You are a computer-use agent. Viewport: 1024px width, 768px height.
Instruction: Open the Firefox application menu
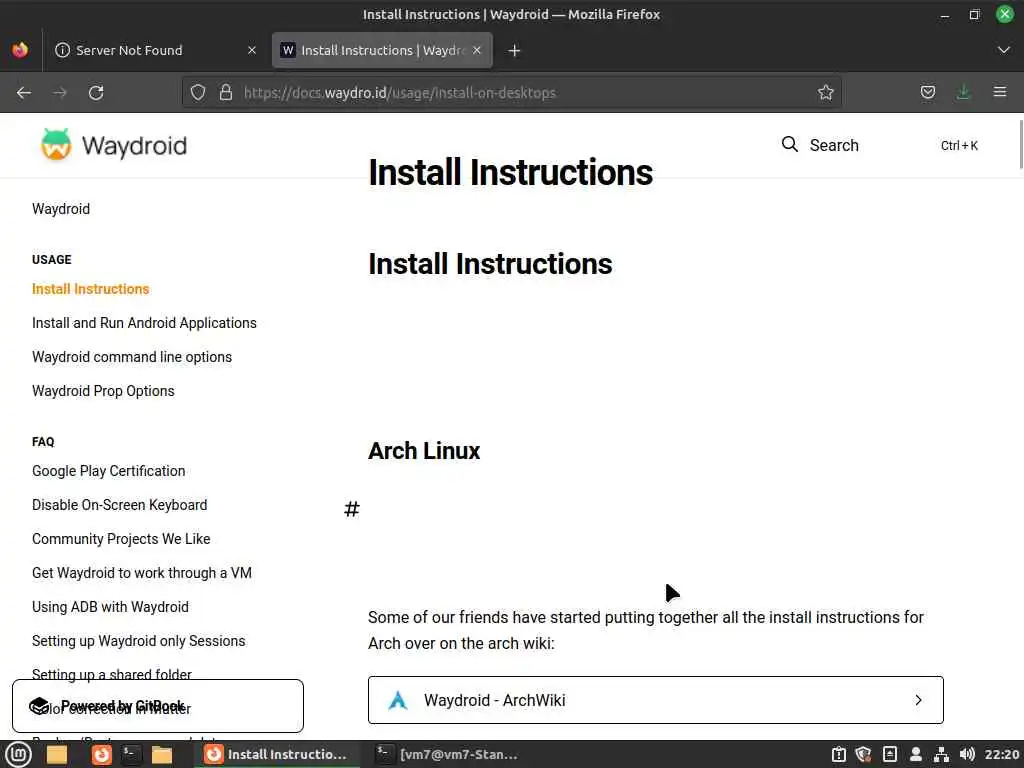pos(1000,92)
